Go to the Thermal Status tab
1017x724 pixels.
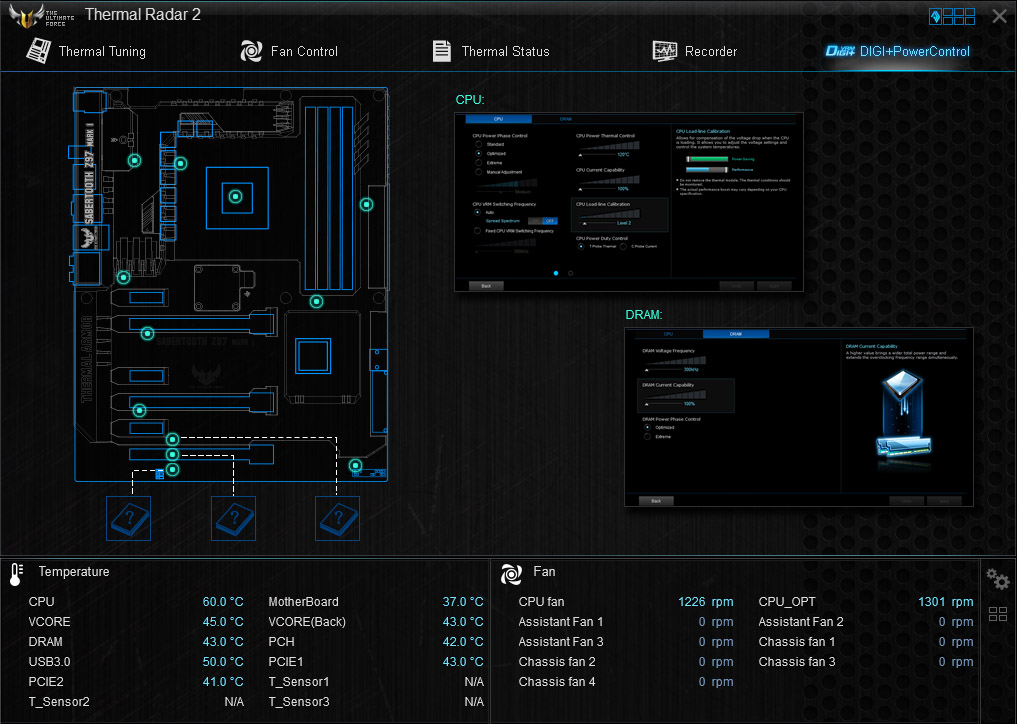[491, 51]
